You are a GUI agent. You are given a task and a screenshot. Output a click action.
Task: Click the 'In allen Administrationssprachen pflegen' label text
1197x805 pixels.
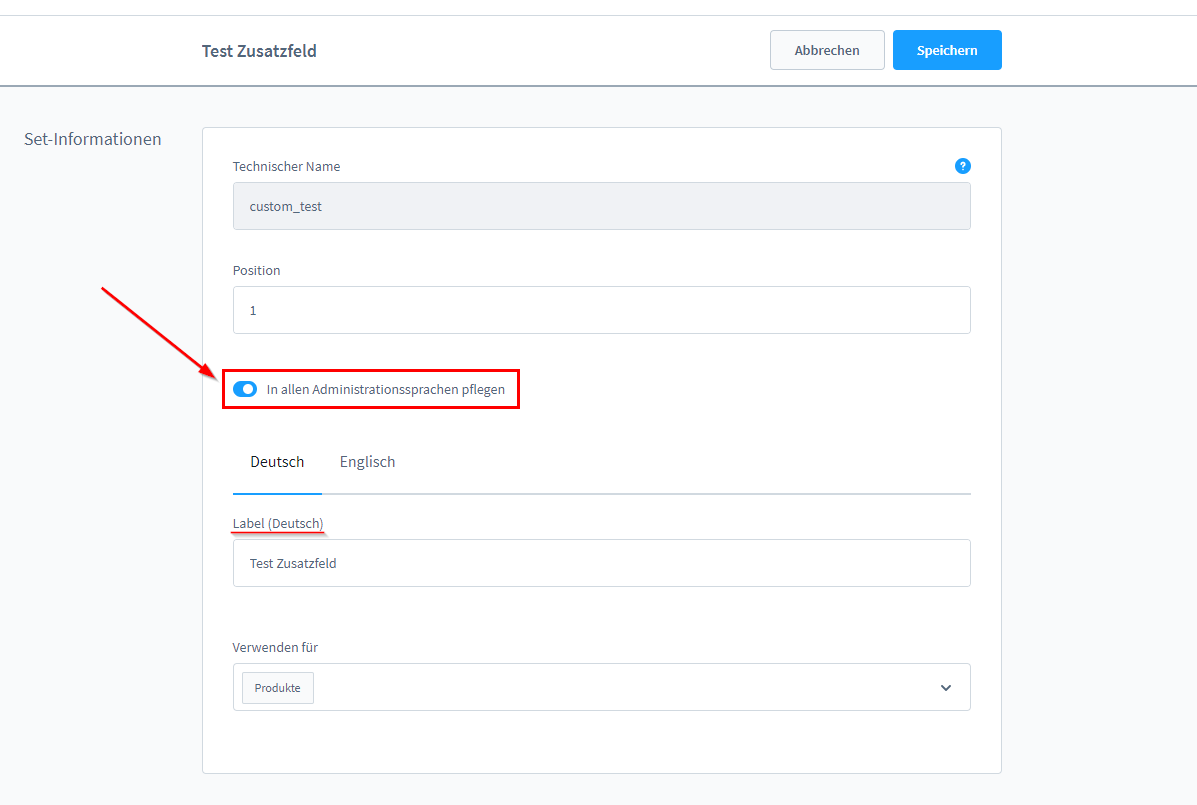point(385,389)
